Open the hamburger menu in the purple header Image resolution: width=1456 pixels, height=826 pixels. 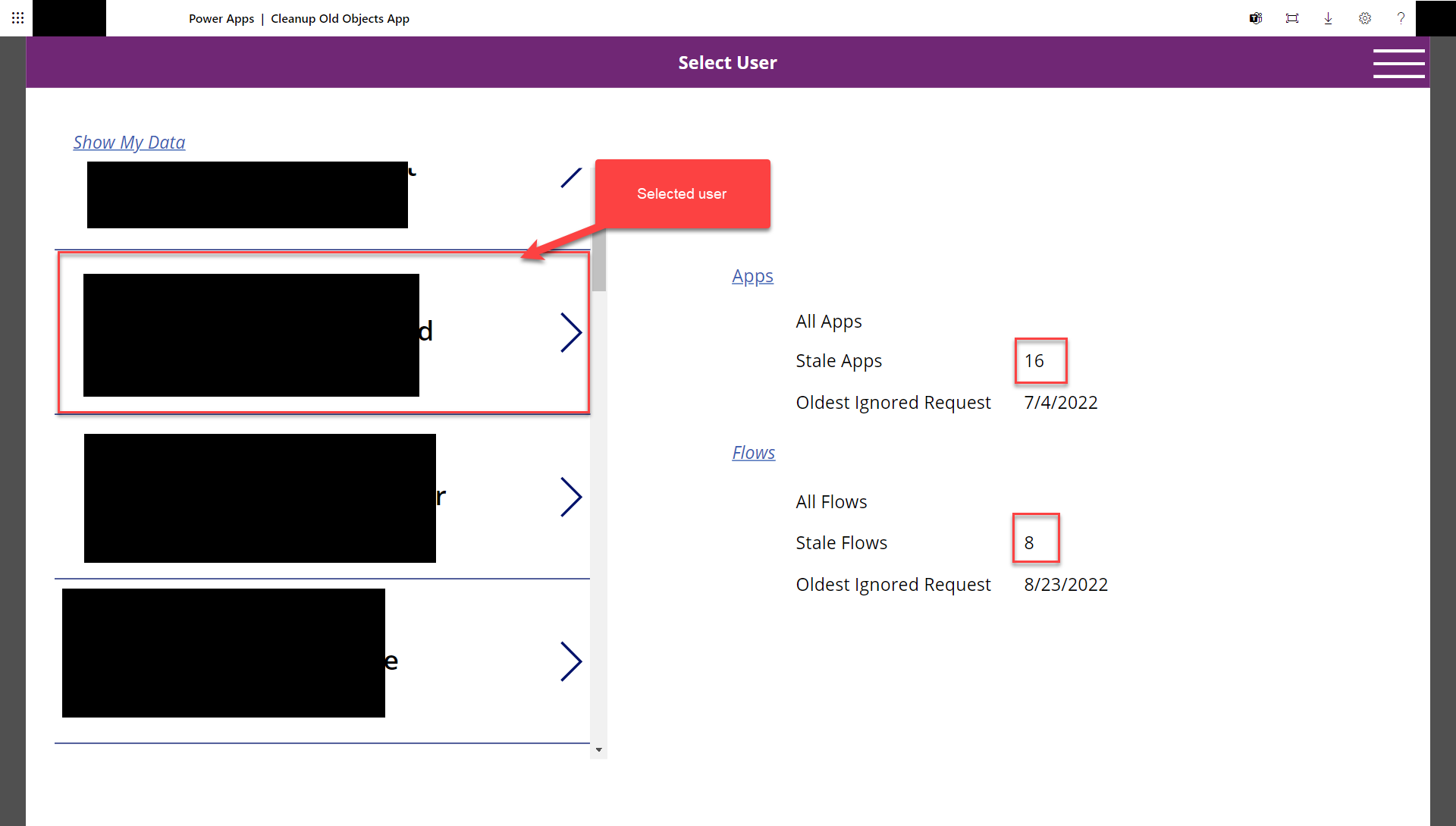(1398, 63)
